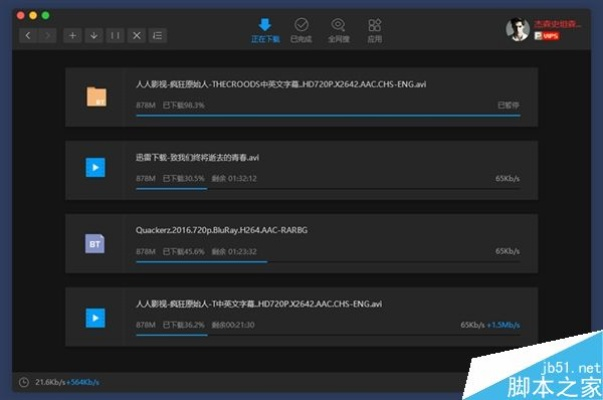Image resolution: width=603 pixels, height=400 pixels.
Task: Open the 应用 (Apps) tab
Action: (x=375, y=30)
